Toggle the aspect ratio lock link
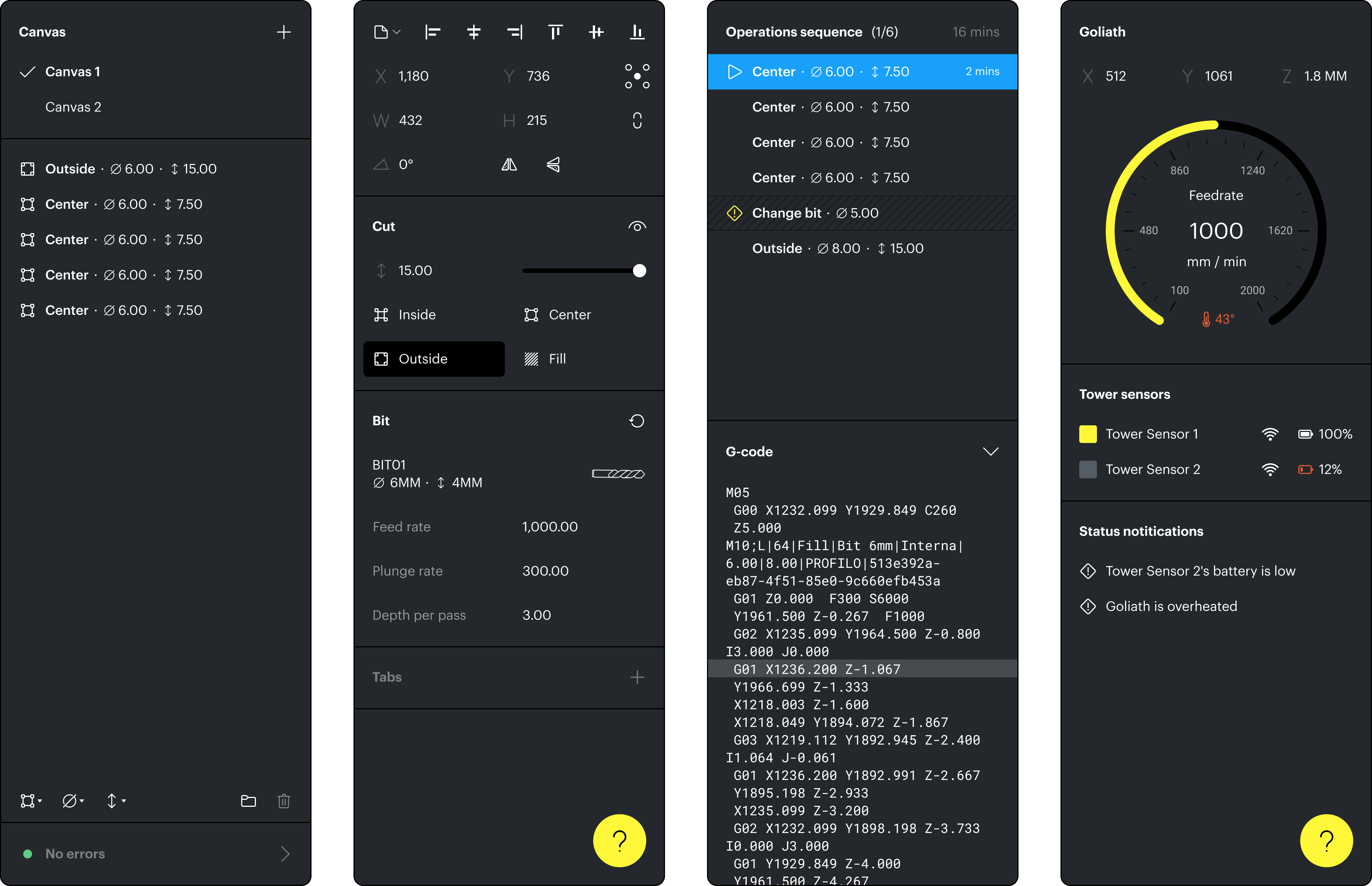The height and width of the screenshot is (886, 1372). (637, 121)
